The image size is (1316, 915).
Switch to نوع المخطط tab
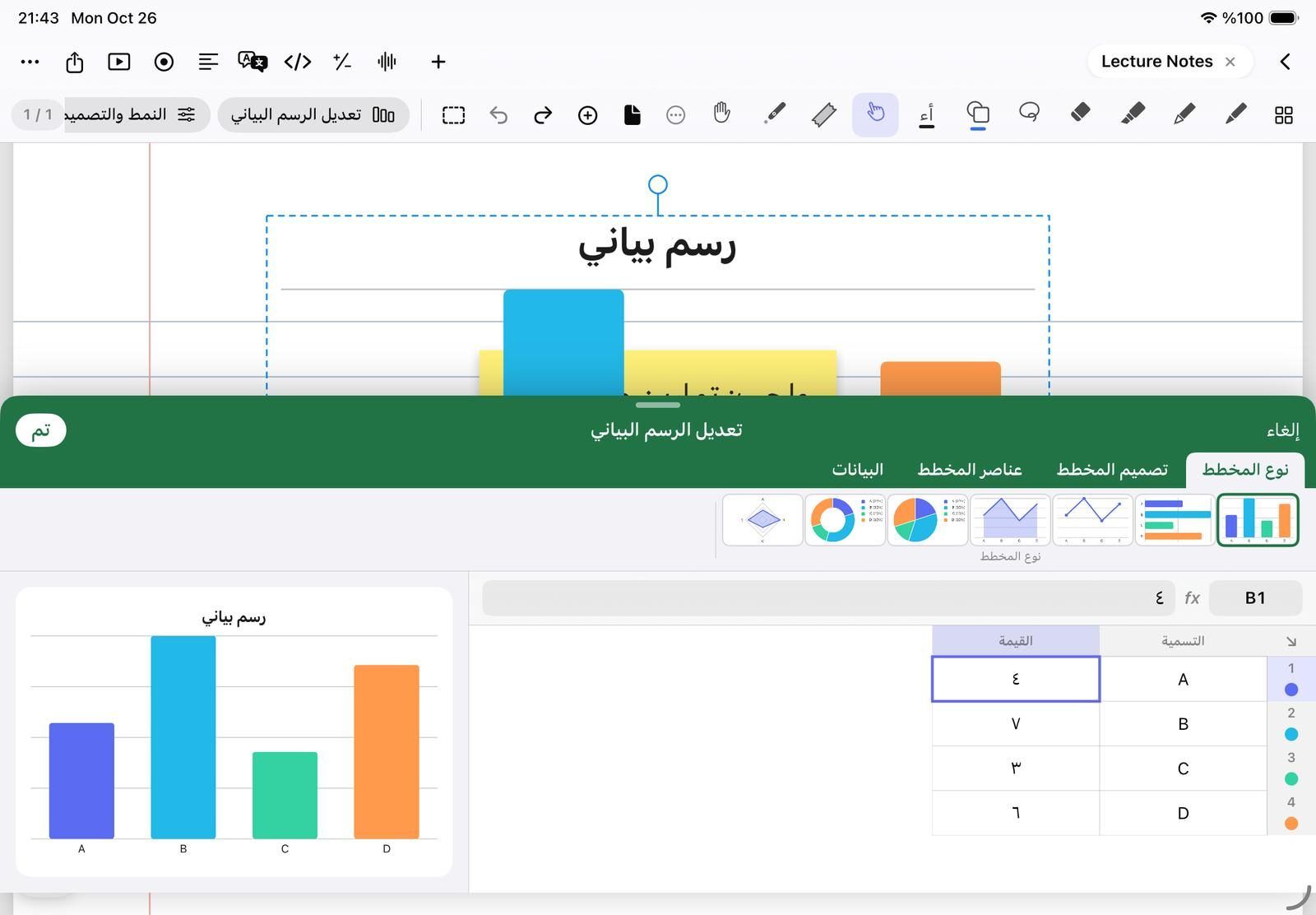[1245, 469]
